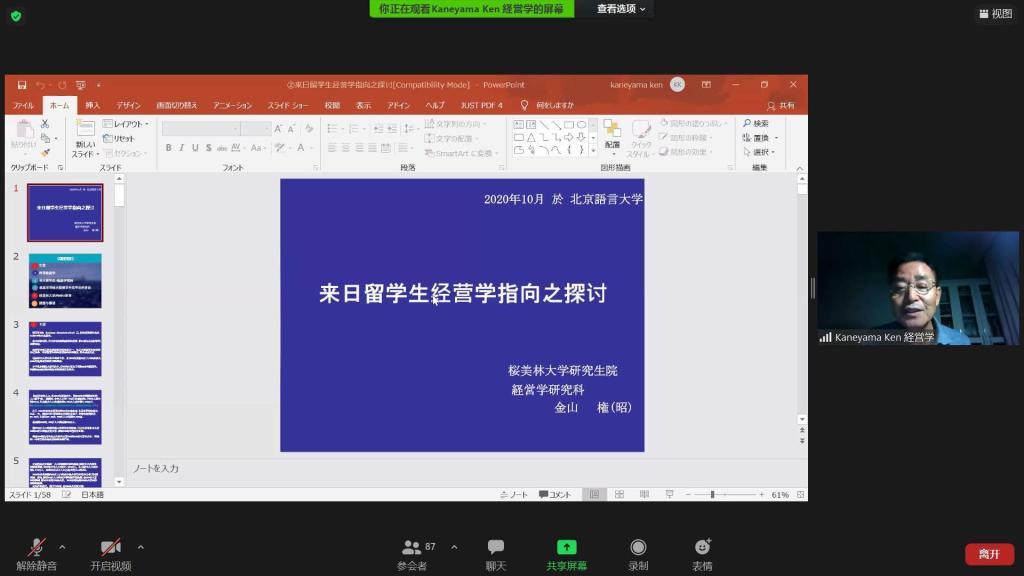
Task: Open the 查看选项 view options dropdown
Action: coord(622,9)
